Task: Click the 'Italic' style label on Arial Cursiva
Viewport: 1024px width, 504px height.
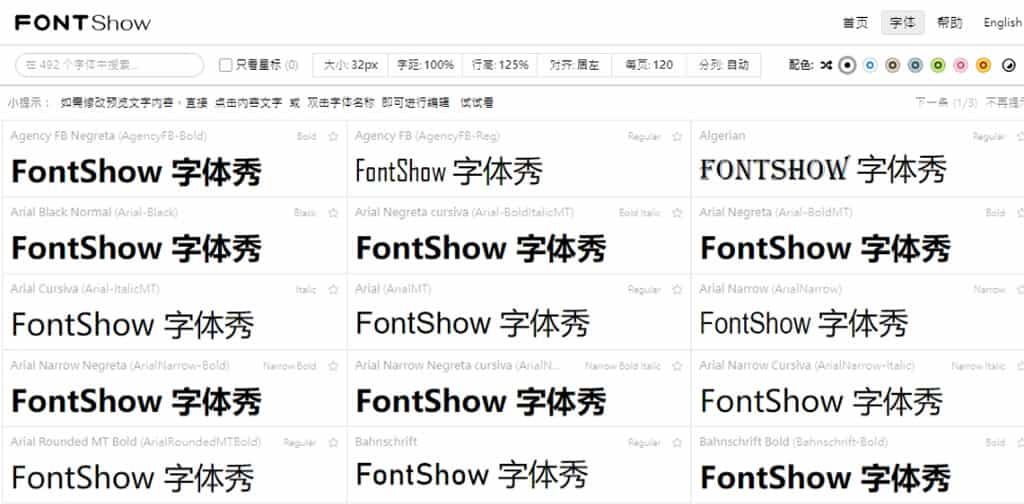Action: coord(306,289)
